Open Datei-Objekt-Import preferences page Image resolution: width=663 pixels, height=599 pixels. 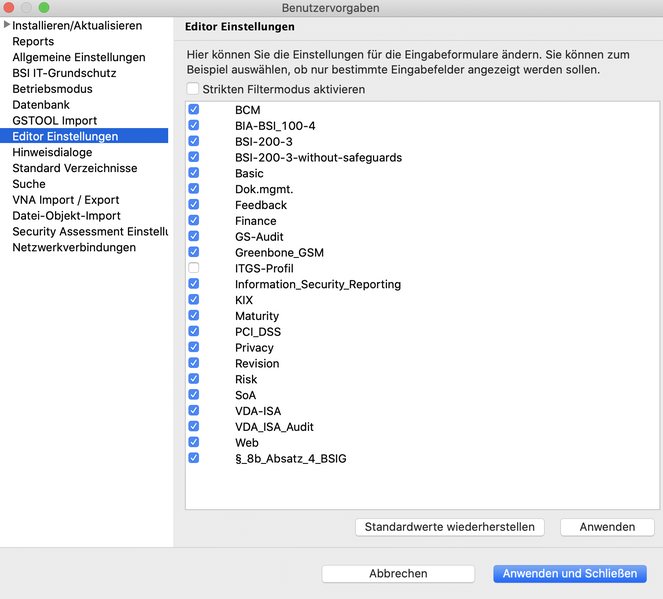(x=66, y=216)
